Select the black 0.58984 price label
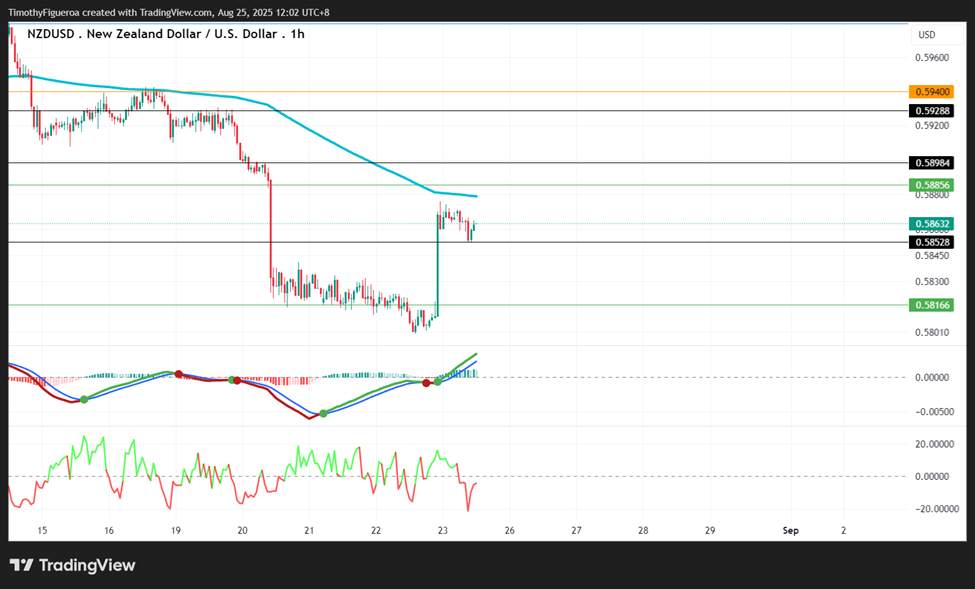This screenshot has height=589, width=975. tap(931, 163)
